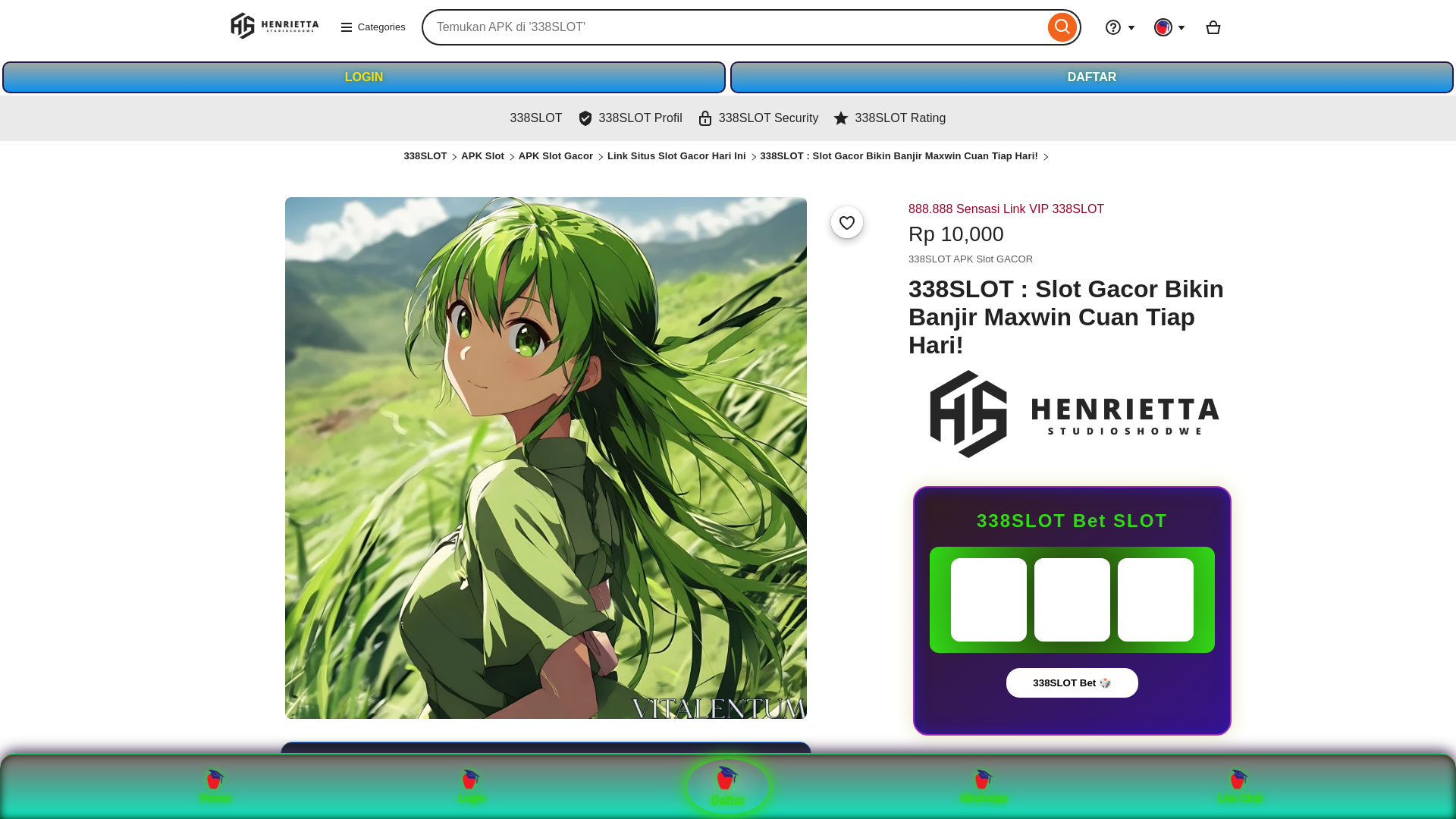Screen dimensions: 1456x819
Task: Click the green-haired anime product image
Action: [546, 458]
